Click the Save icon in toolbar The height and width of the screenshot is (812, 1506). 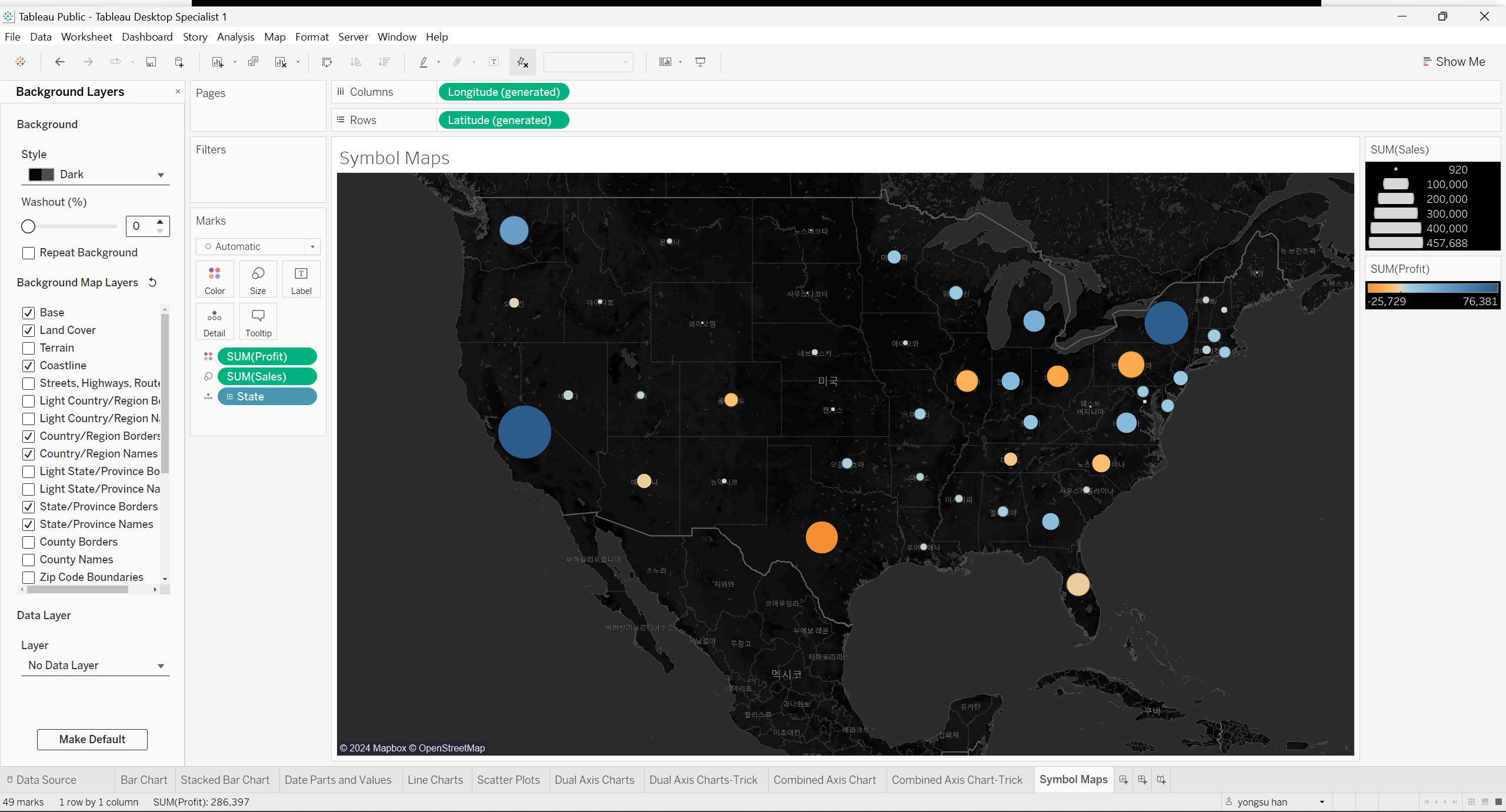pos(151,62)
